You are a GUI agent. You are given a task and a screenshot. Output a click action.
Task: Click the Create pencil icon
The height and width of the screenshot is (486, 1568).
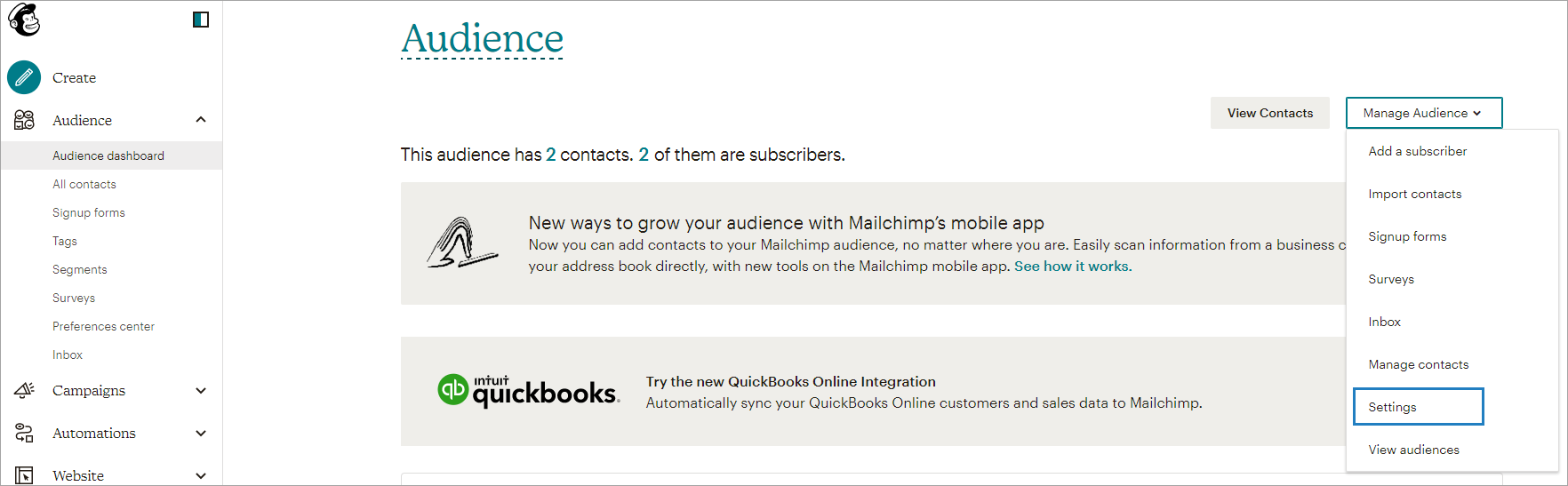point(24,77)
